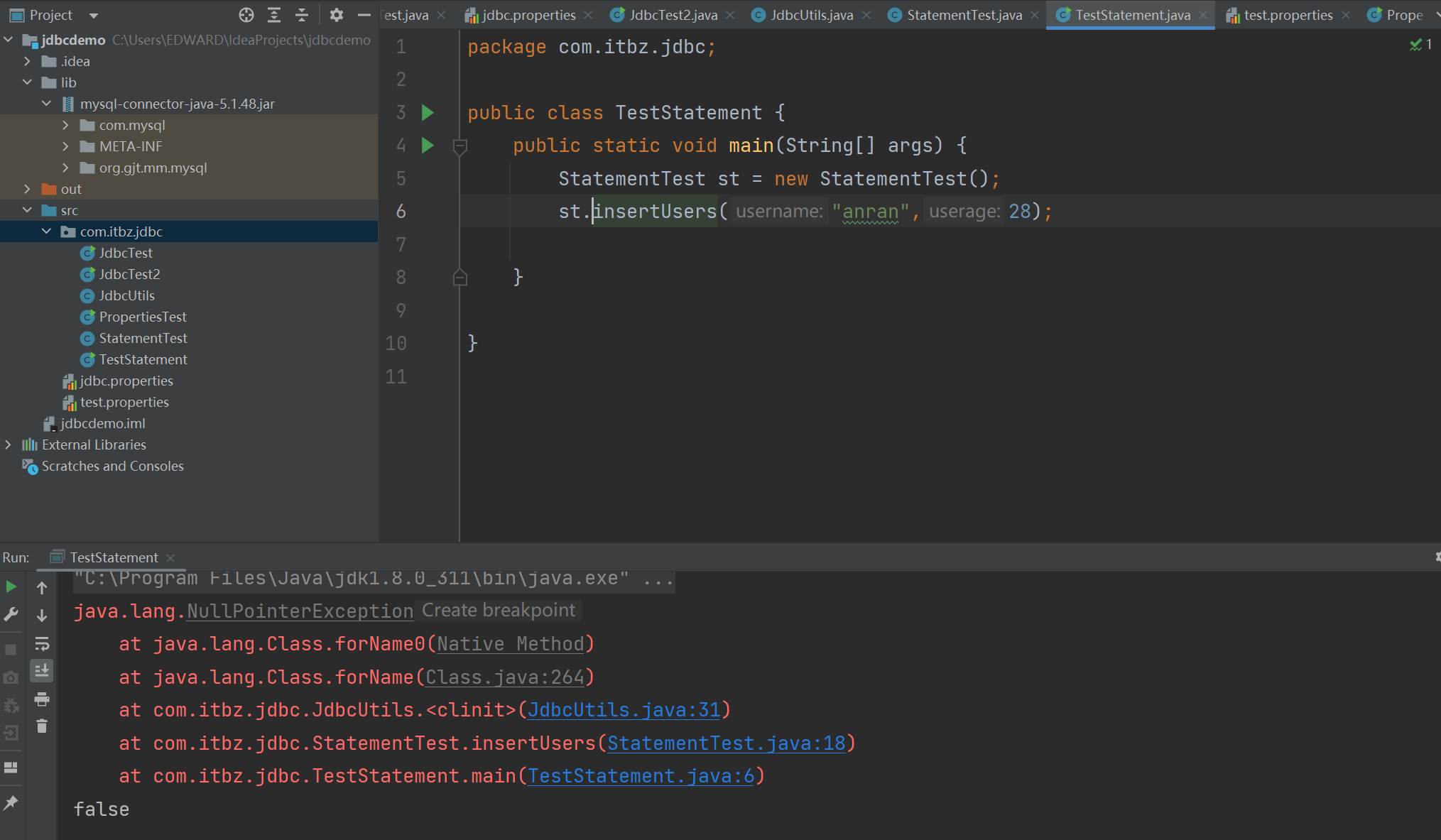The width and height of the screenshot is (1441, 840).
Task: Fold main method at line 4 marker
Action: [460, 146]
